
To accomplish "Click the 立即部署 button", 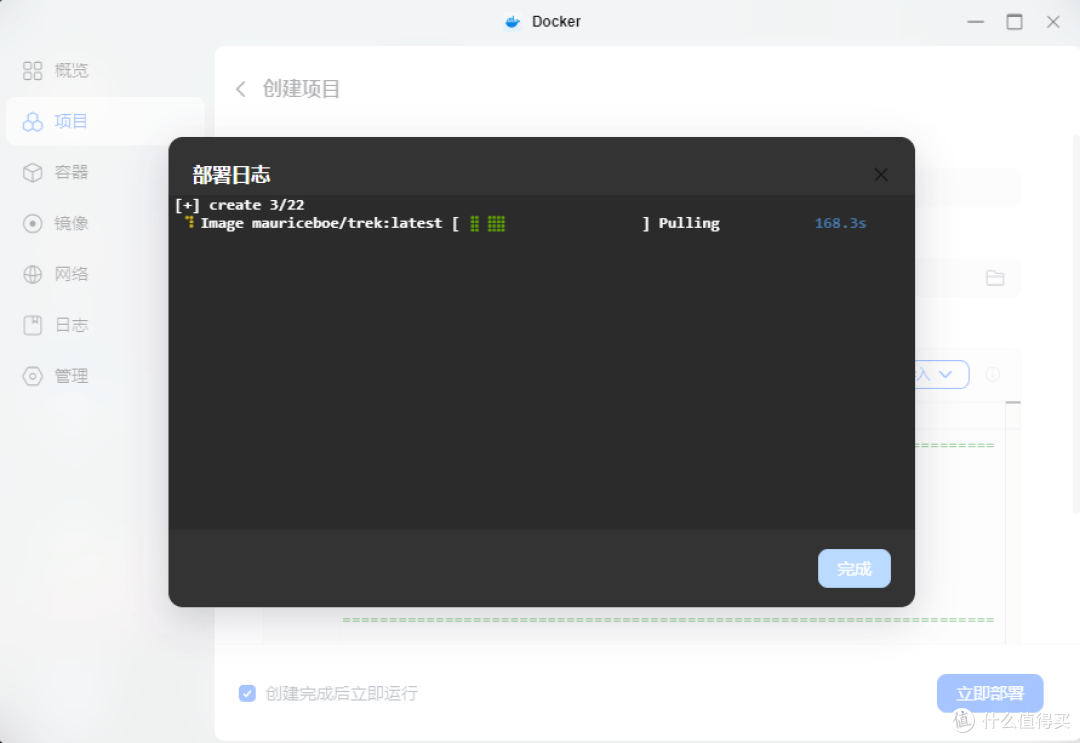I will 990,693.
